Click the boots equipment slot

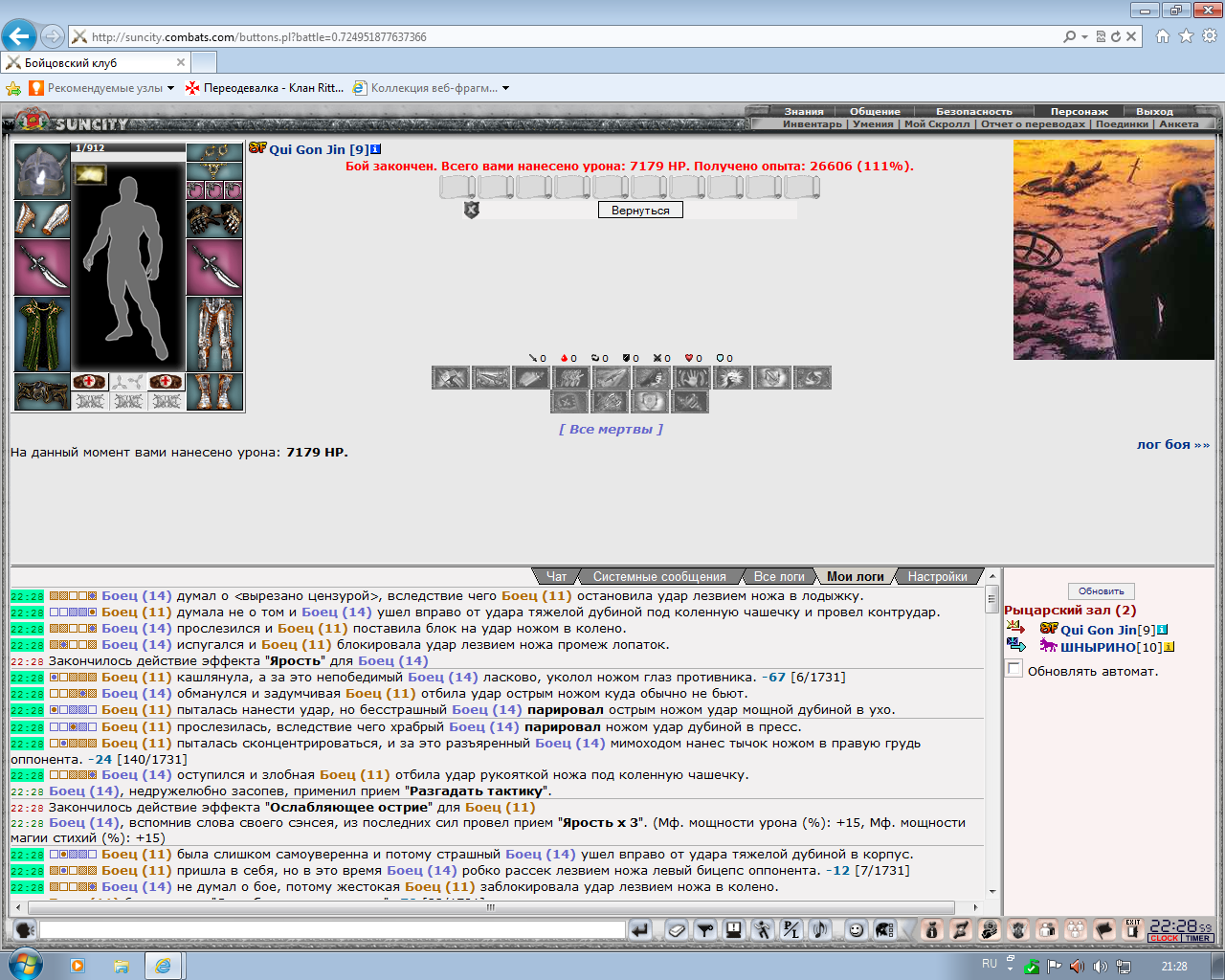click(214, 391)
